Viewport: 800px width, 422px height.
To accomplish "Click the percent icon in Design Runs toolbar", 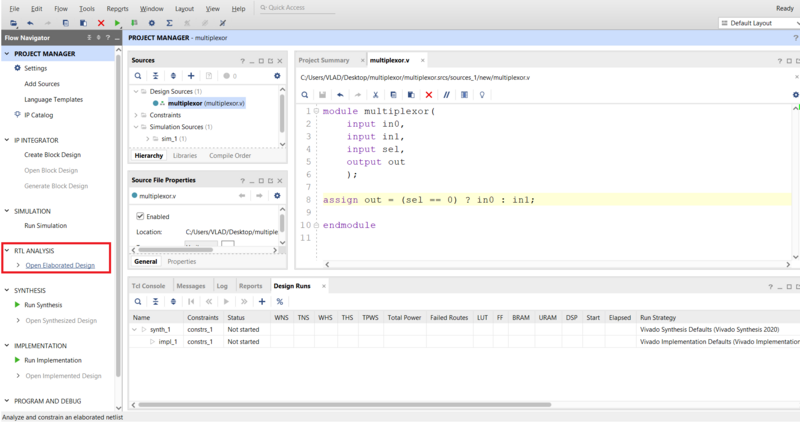I will [x=280, y=302].
